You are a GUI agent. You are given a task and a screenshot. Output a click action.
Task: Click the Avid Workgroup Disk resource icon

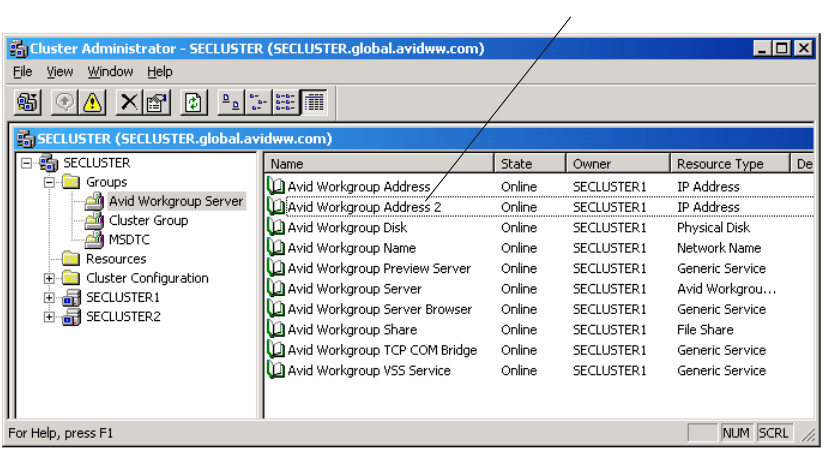click(x=275, y=227)
